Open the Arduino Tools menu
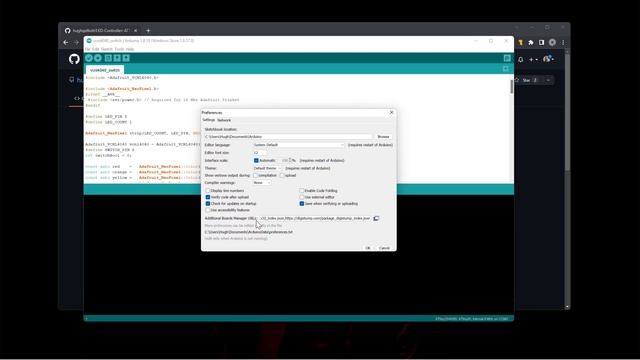This screenshot has height=360, width=640. (119, 49)
